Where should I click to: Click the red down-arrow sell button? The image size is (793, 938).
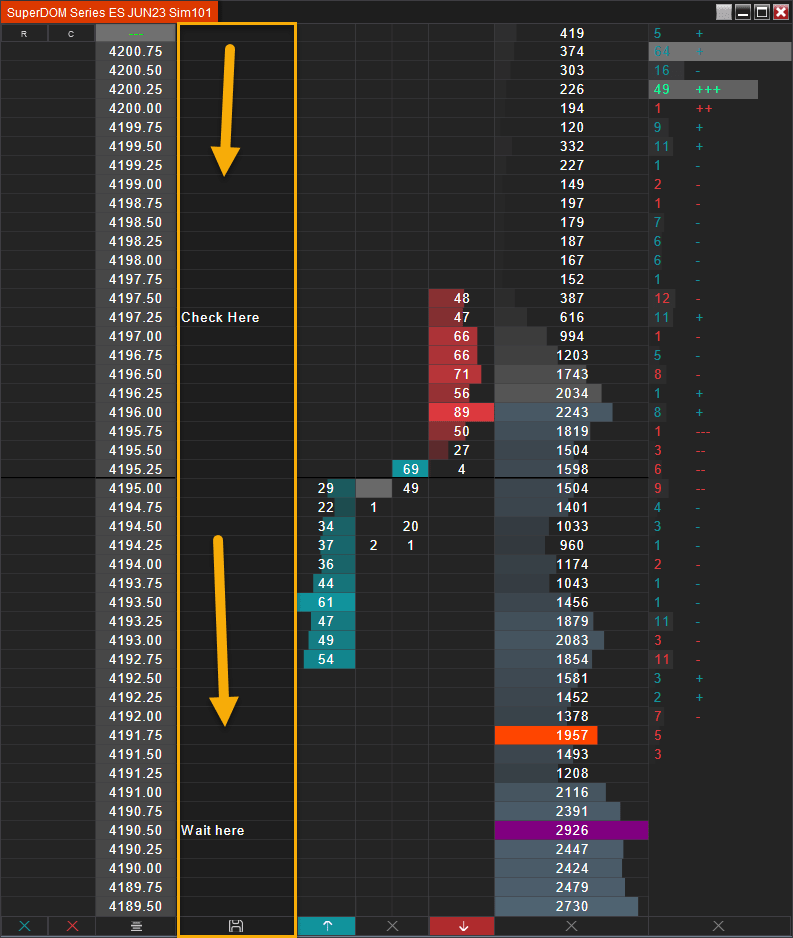coord(462,926)
